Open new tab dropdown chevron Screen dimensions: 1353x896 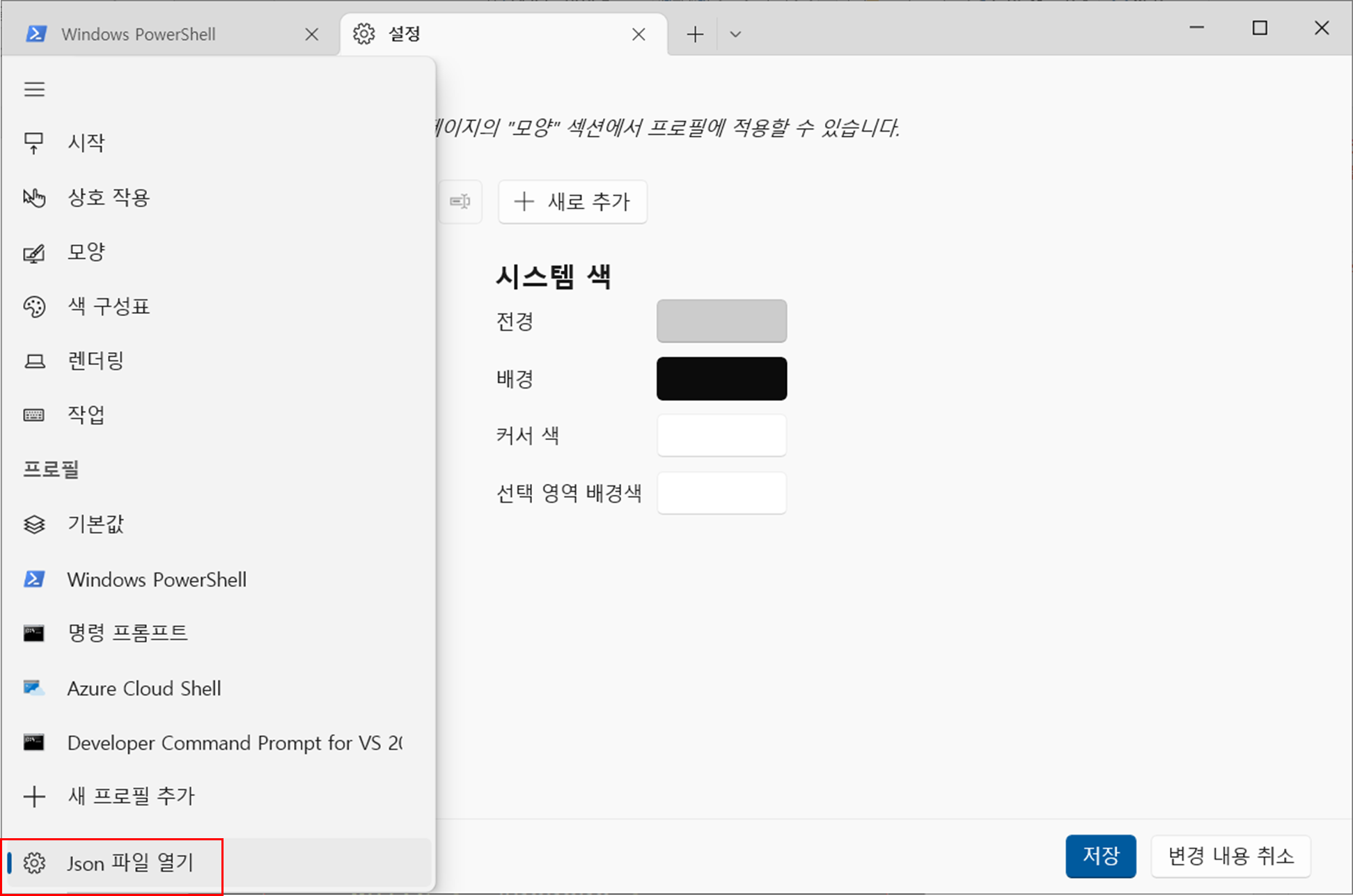[735, 34]
